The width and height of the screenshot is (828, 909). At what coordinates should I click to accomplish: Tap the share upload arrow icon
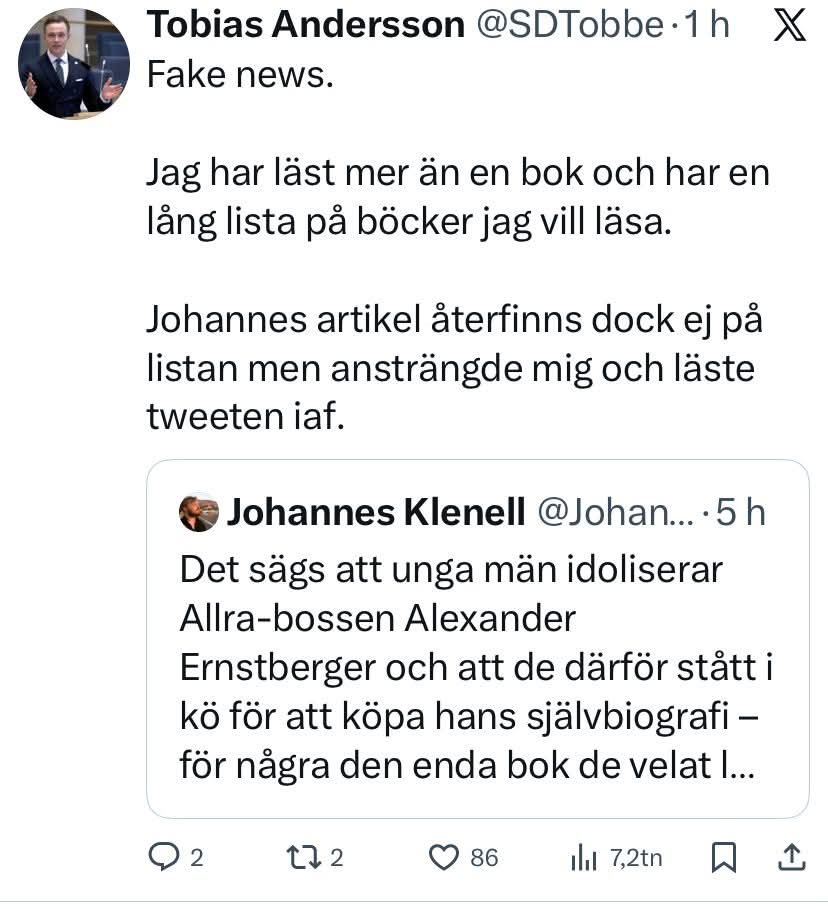tap(791, 857)
